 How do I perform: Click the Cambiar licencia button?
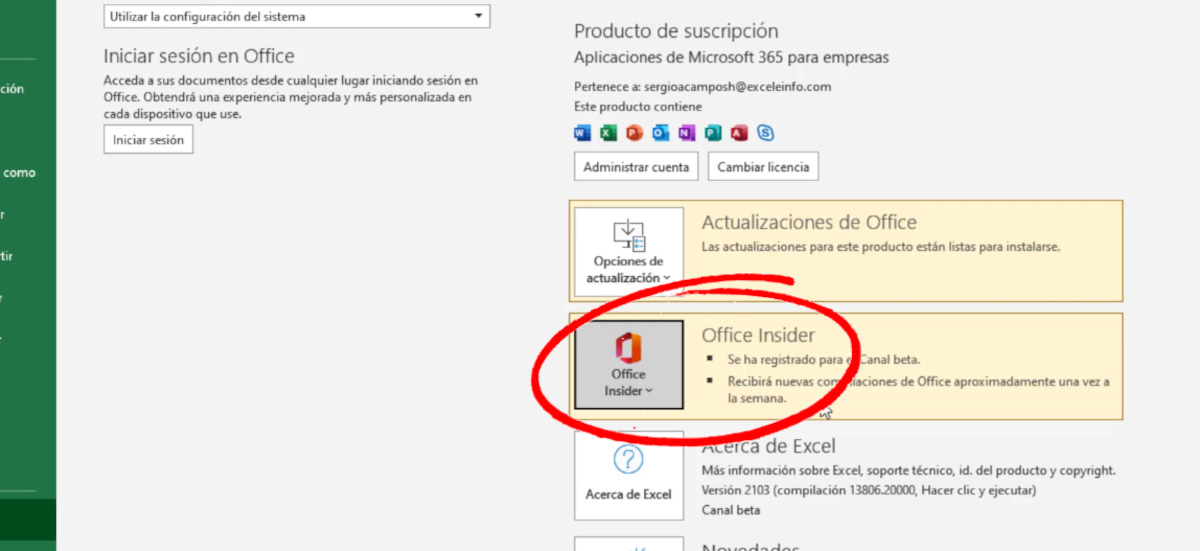tap(763, 167)
